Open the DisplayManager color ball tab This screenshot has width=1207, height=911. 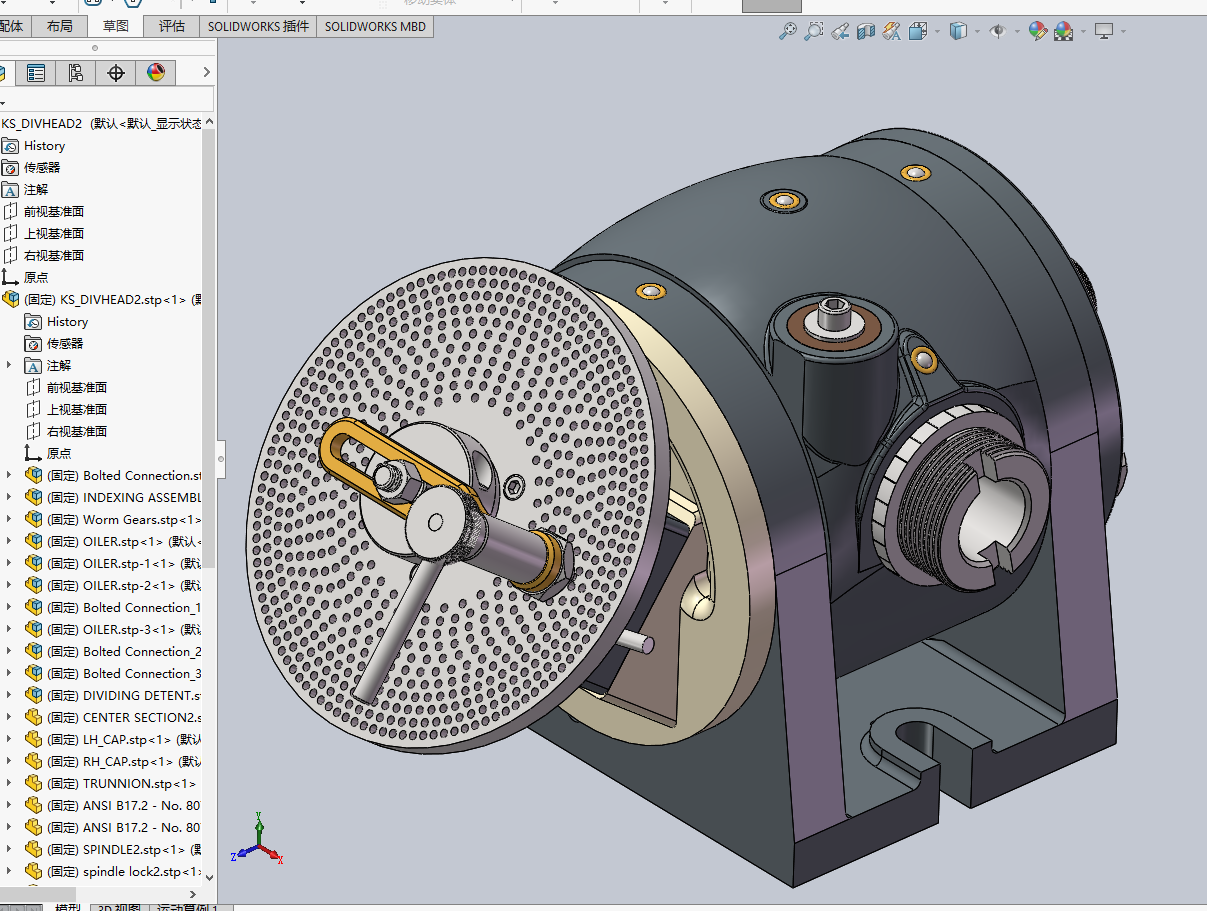[156, 73]
